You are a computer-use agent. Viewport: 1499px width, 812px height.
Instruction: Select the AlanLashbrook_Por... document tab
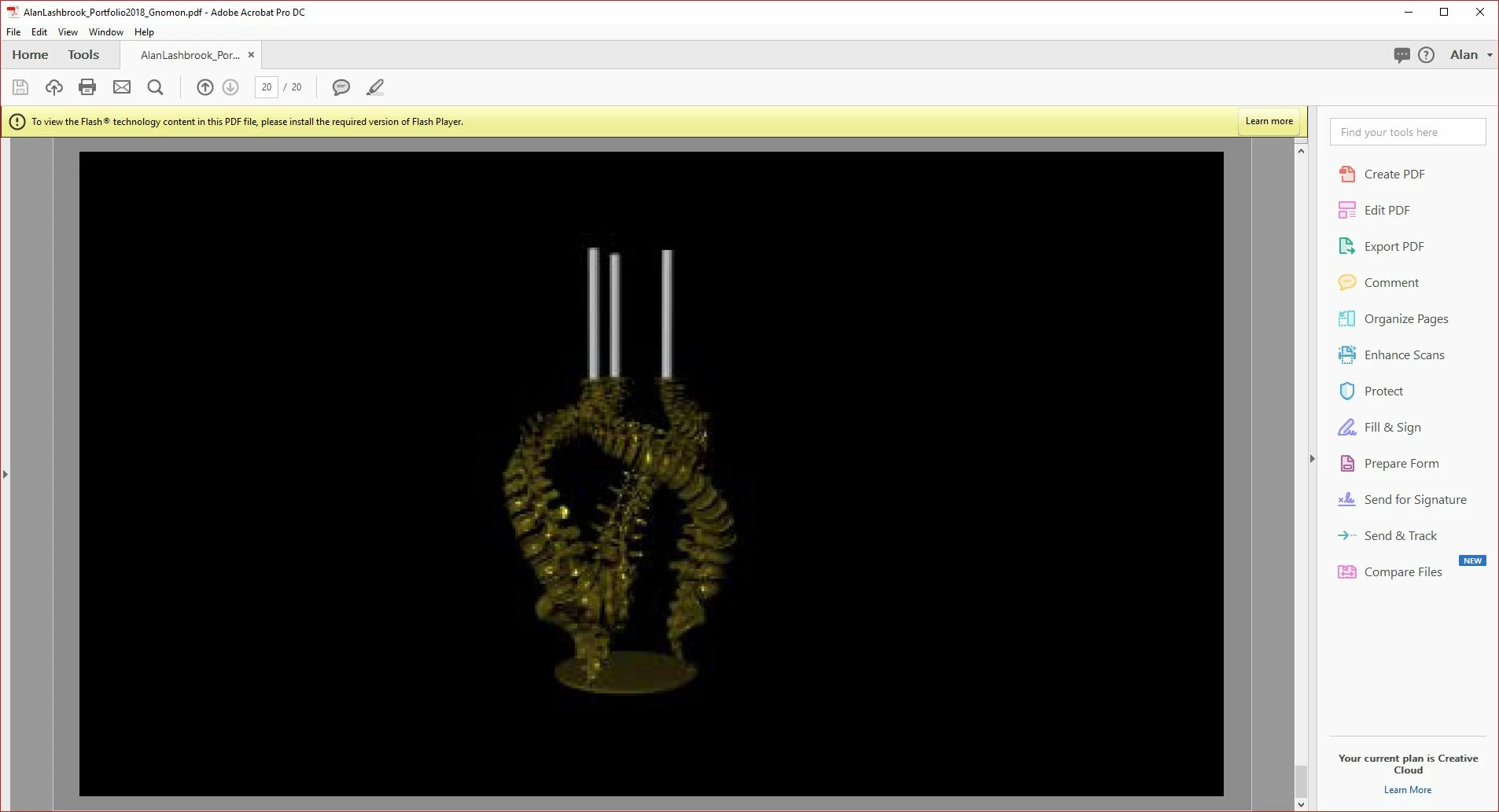[190, 55]
